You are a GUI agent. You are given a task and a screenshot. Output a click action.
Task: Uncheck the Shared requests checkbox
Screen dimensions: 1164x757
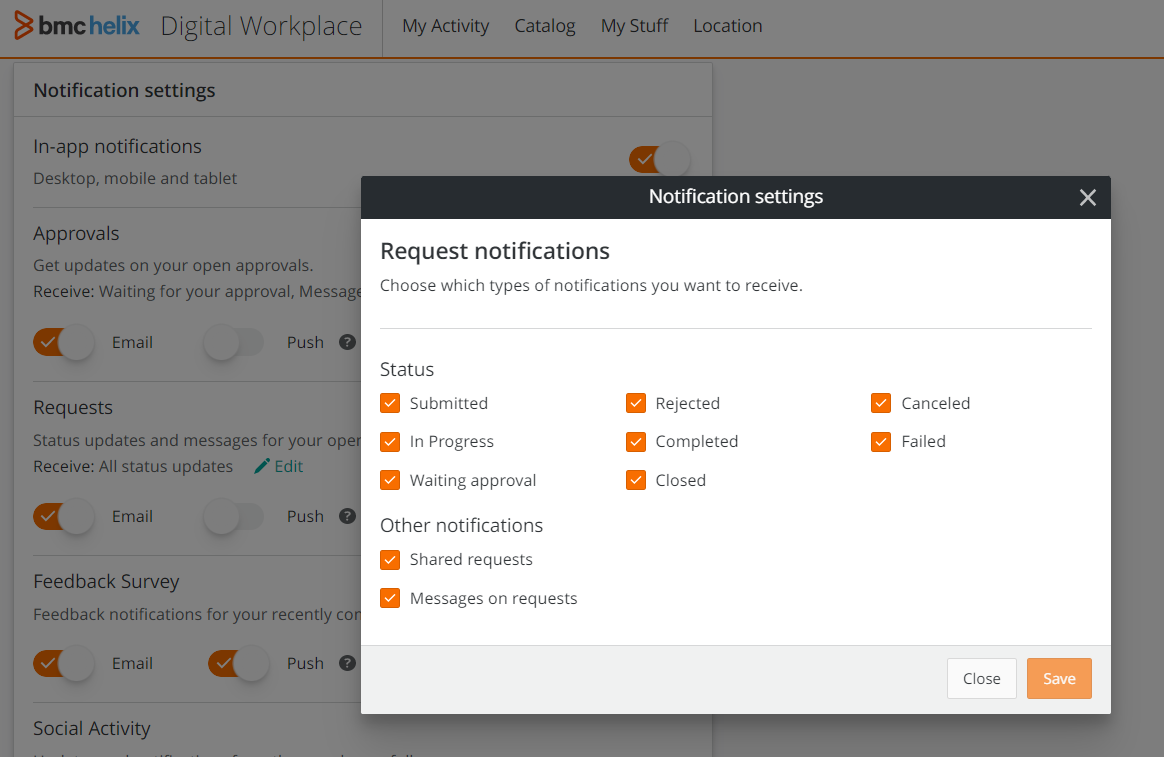pos(390,560)
